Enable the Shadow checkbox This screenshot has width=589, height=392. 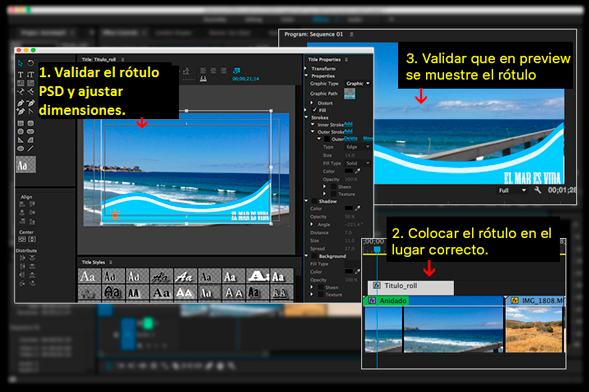[314, 201]
